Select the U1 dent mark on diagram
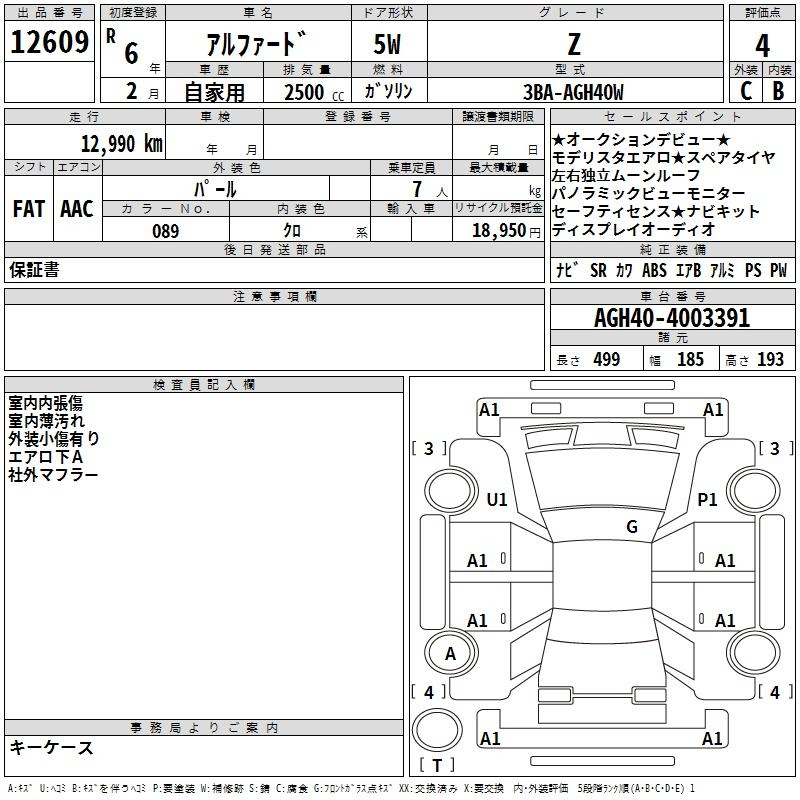The image size is (800, 800). [x=497, y=499]
